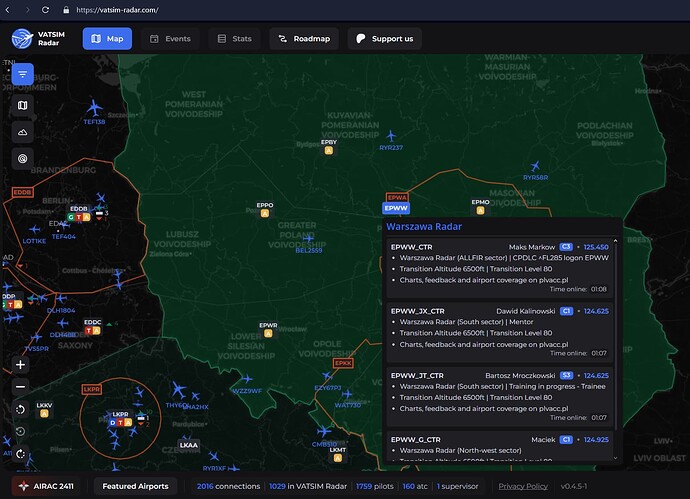The height and width of the screenshot is (499, 690).
Task: Open the Privacy Policy link
Action: point(523,486)
